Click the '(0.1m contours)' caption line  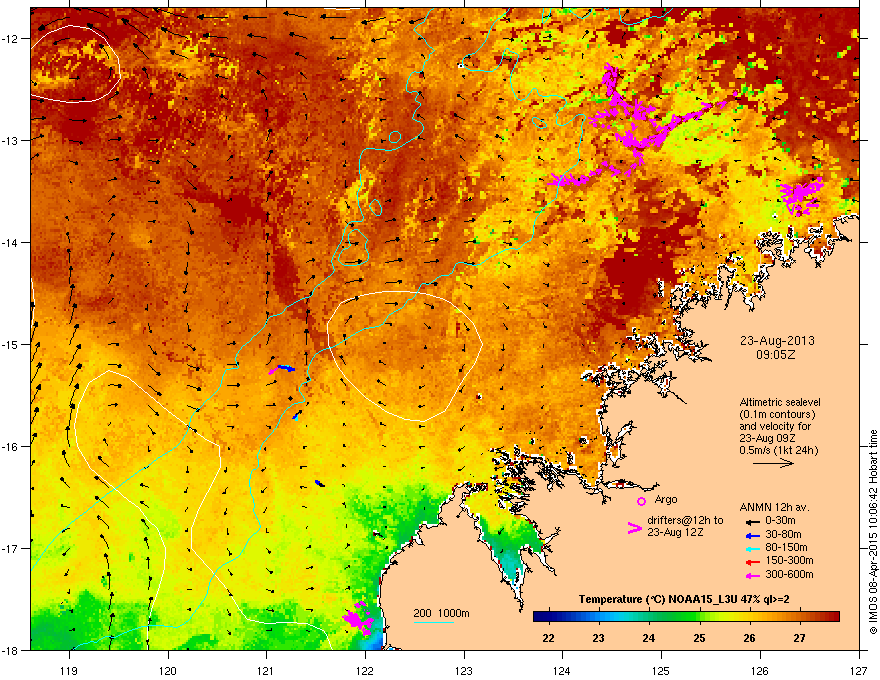click(777, 414)
